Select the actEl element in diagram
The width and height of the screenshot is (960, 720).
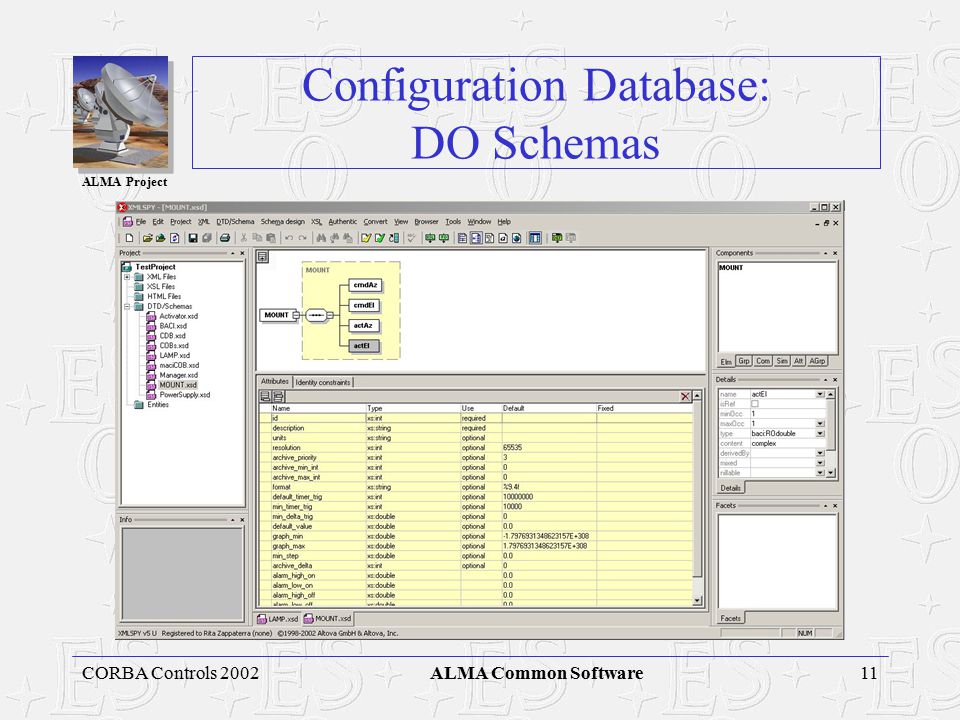click(x=364, y=346)
